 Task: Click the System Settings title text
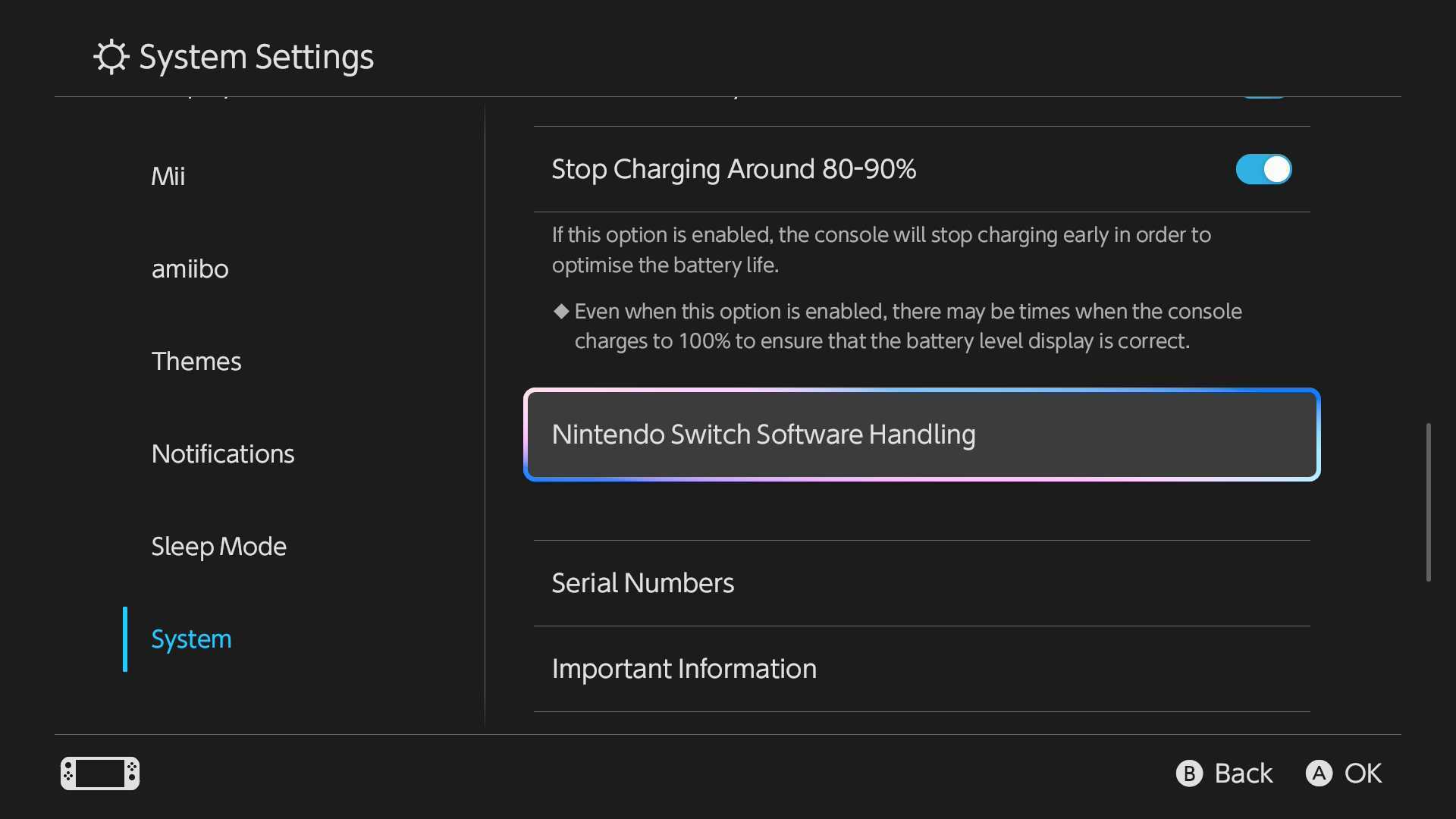[256, 57]
